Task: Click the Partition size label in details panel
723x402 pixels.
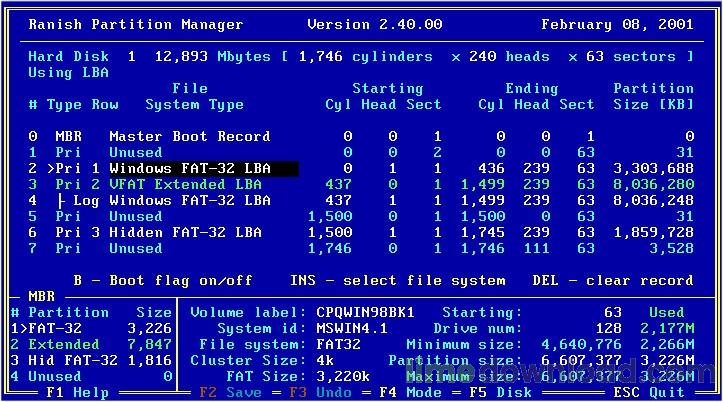Action: click(x=456, y=361)
